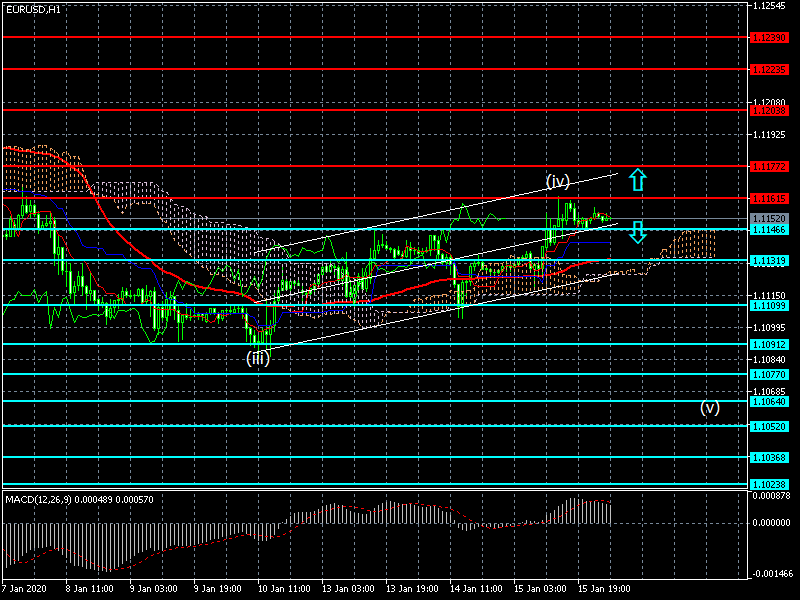Click the current price label 1.11520
The width and height of the screenshot is (800, 600).
769,218
